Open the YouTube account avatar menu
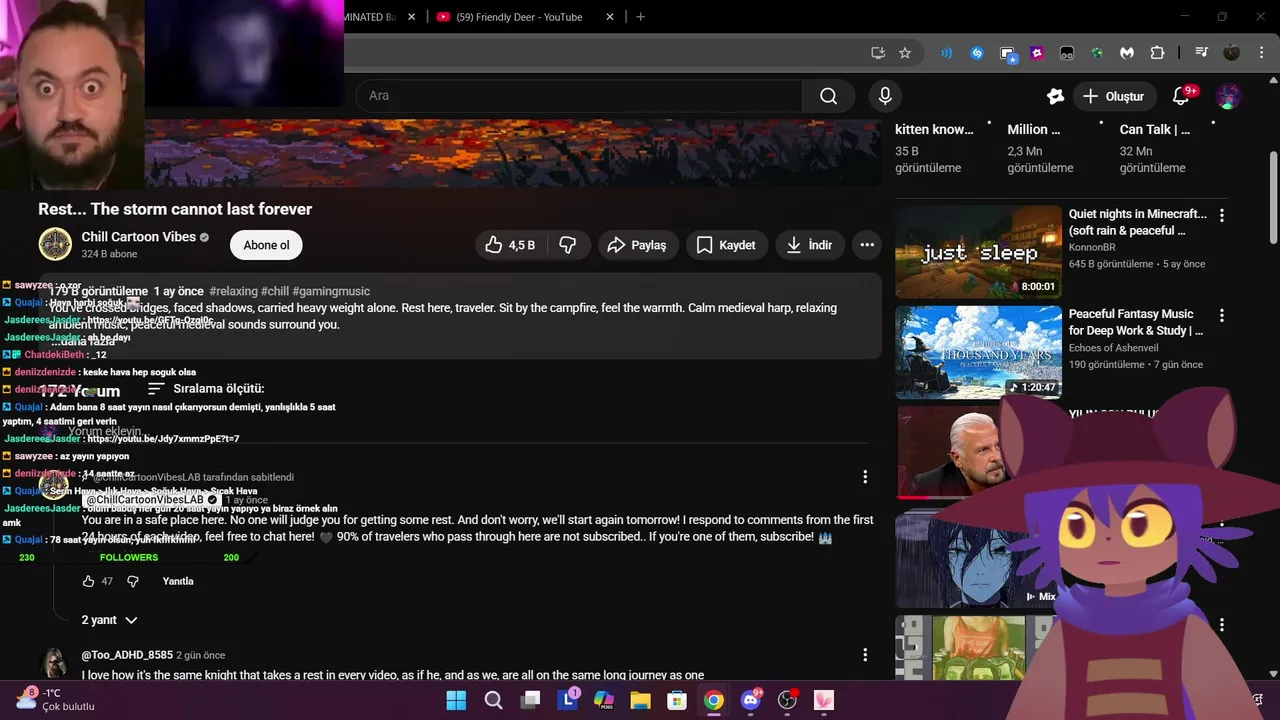Viewport: 1280px width, 720px height. click(x=1228, y=96)
